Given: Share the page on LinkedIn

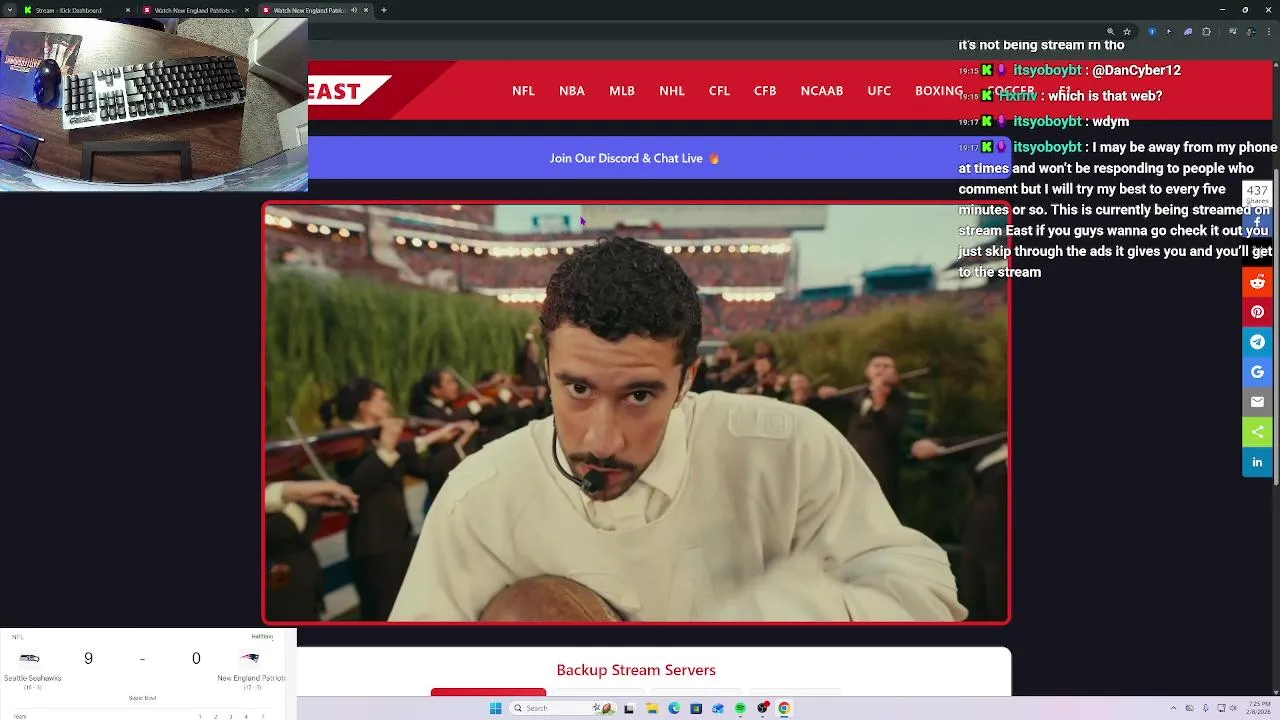Looking at the screenshot, I should pos(1257,462).
